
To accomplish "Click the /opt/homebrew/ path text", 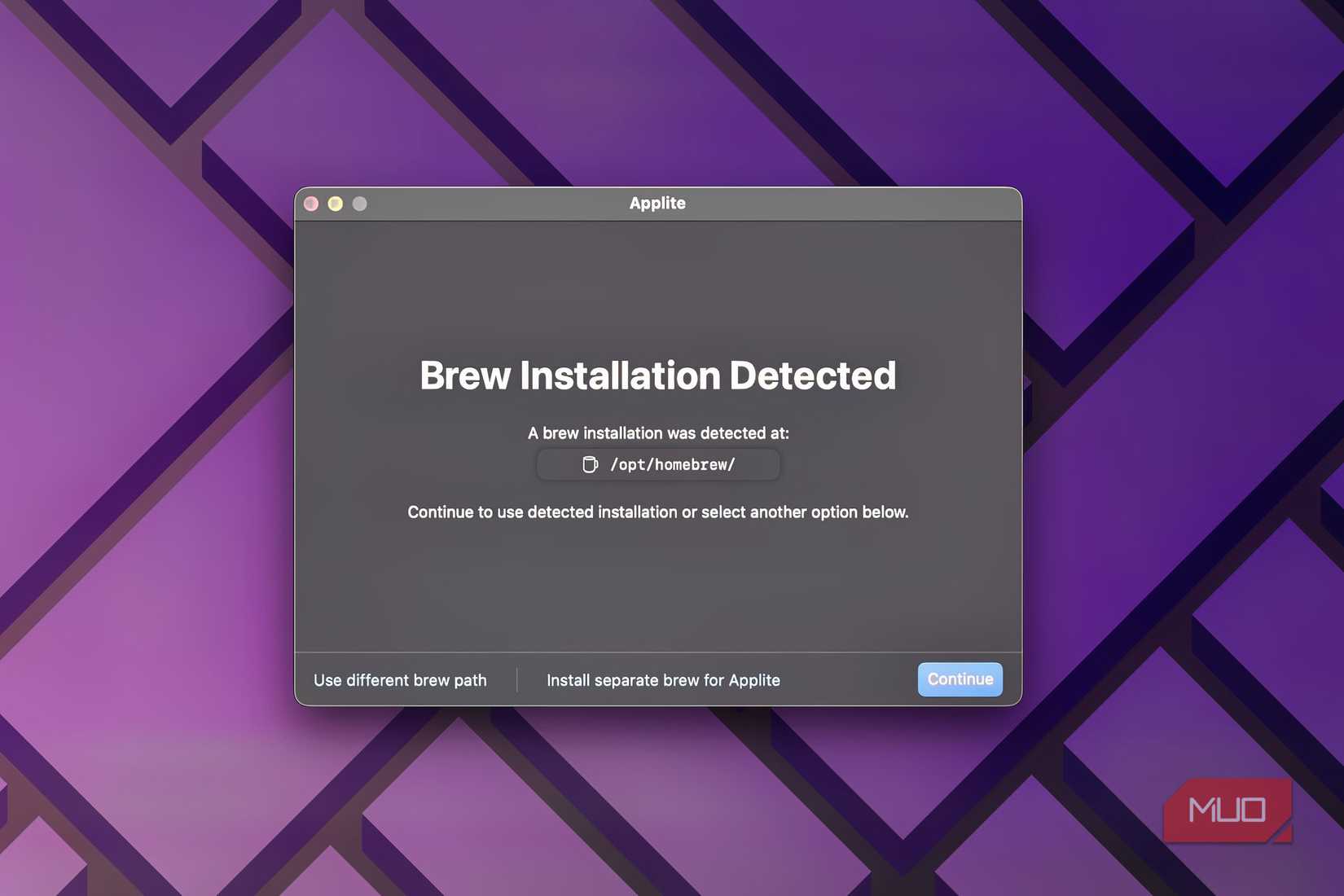I will pos(673,464).
